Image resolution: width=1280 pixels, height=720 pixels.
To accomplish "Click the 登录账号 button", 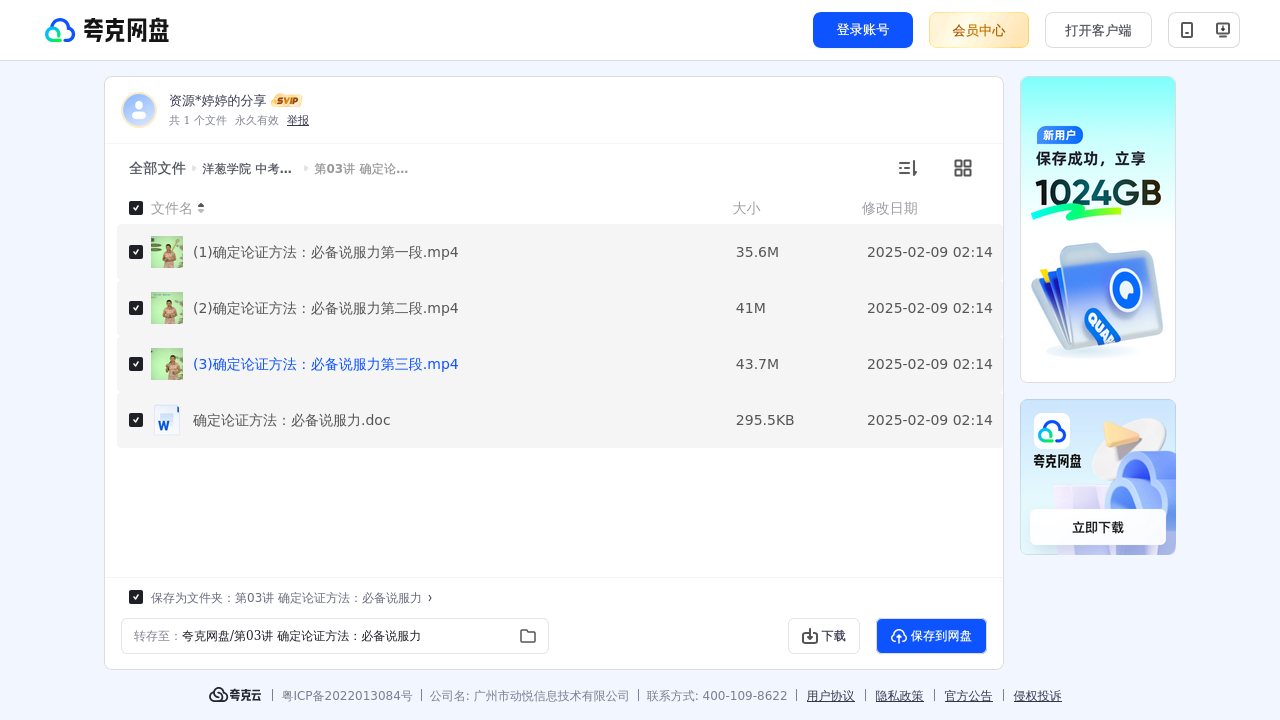I will click(863, 30).
